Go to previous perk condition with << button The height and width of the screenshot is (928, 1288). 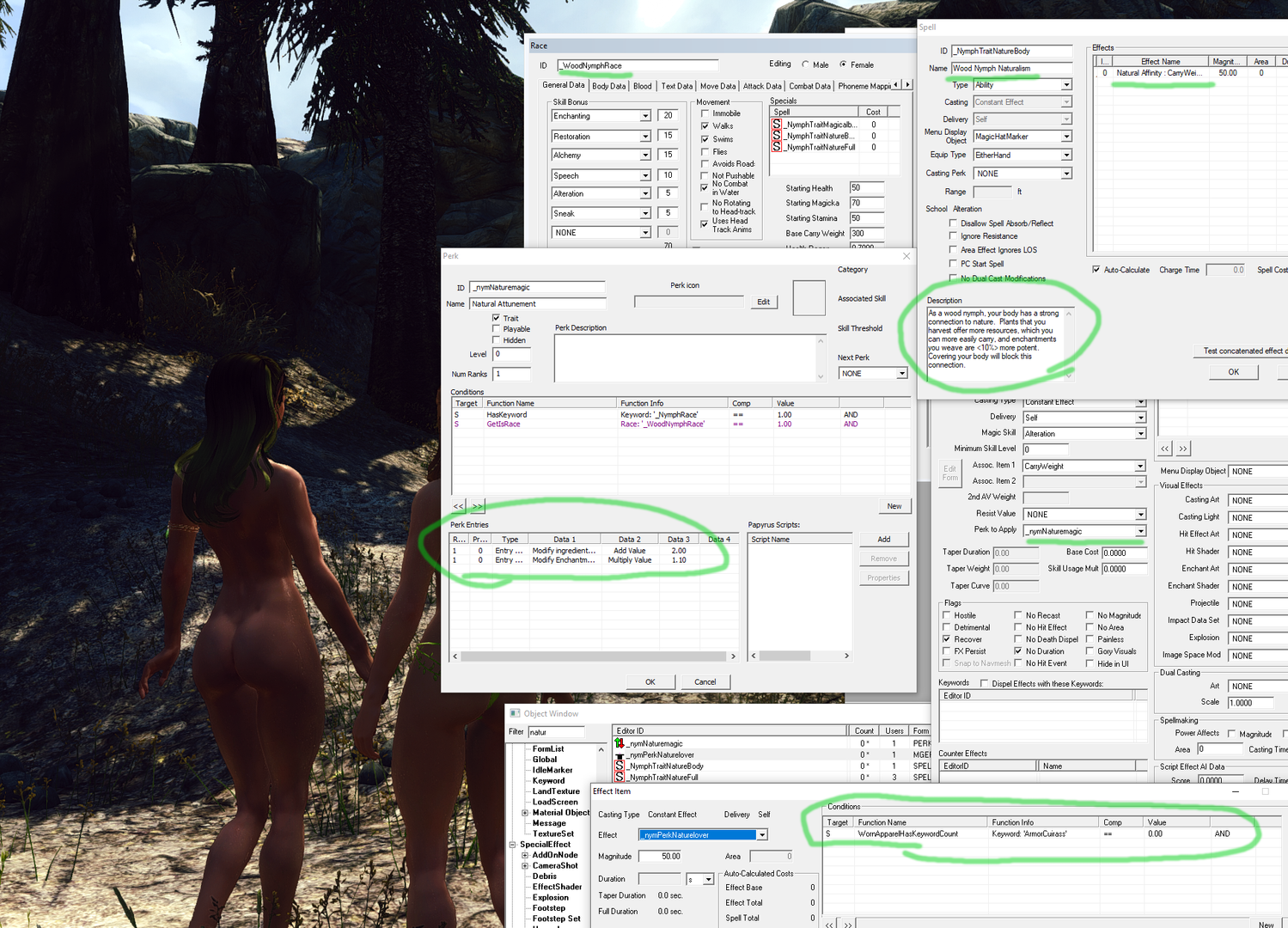click(x=458, y=506)
